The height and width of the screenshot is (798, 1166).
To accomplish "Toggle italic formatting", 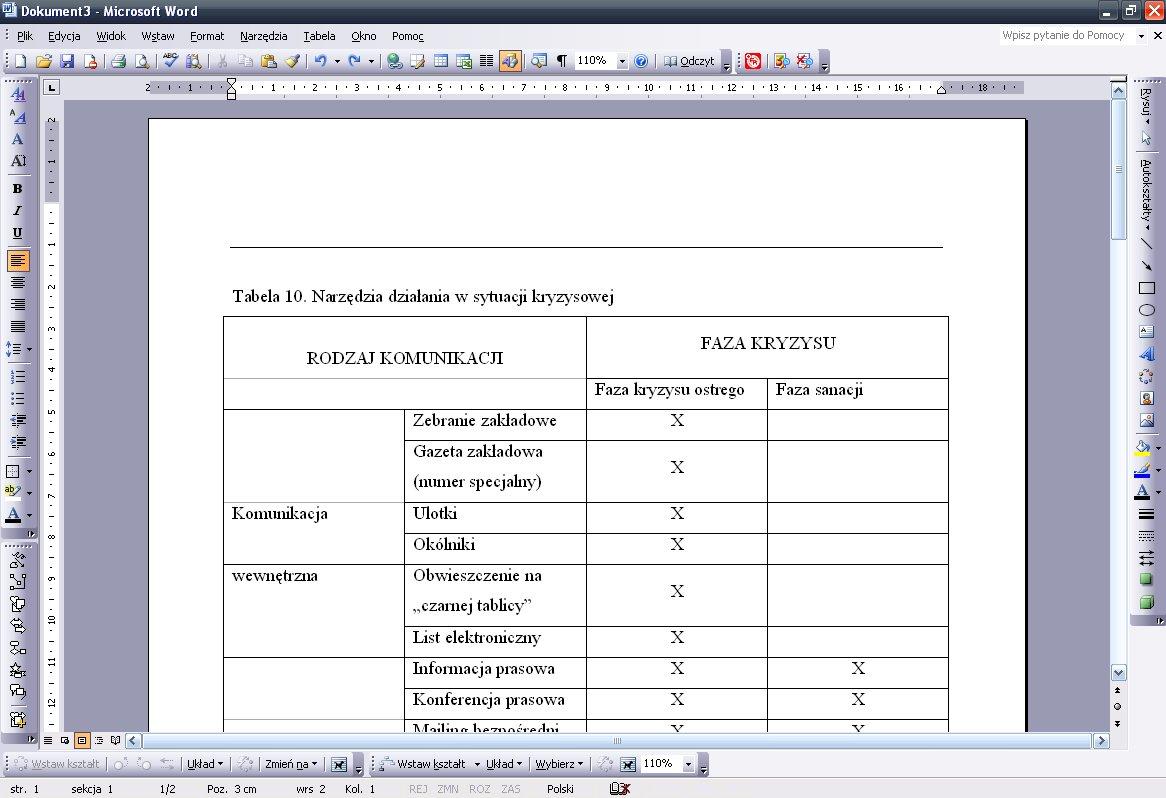I will (18, 211).
